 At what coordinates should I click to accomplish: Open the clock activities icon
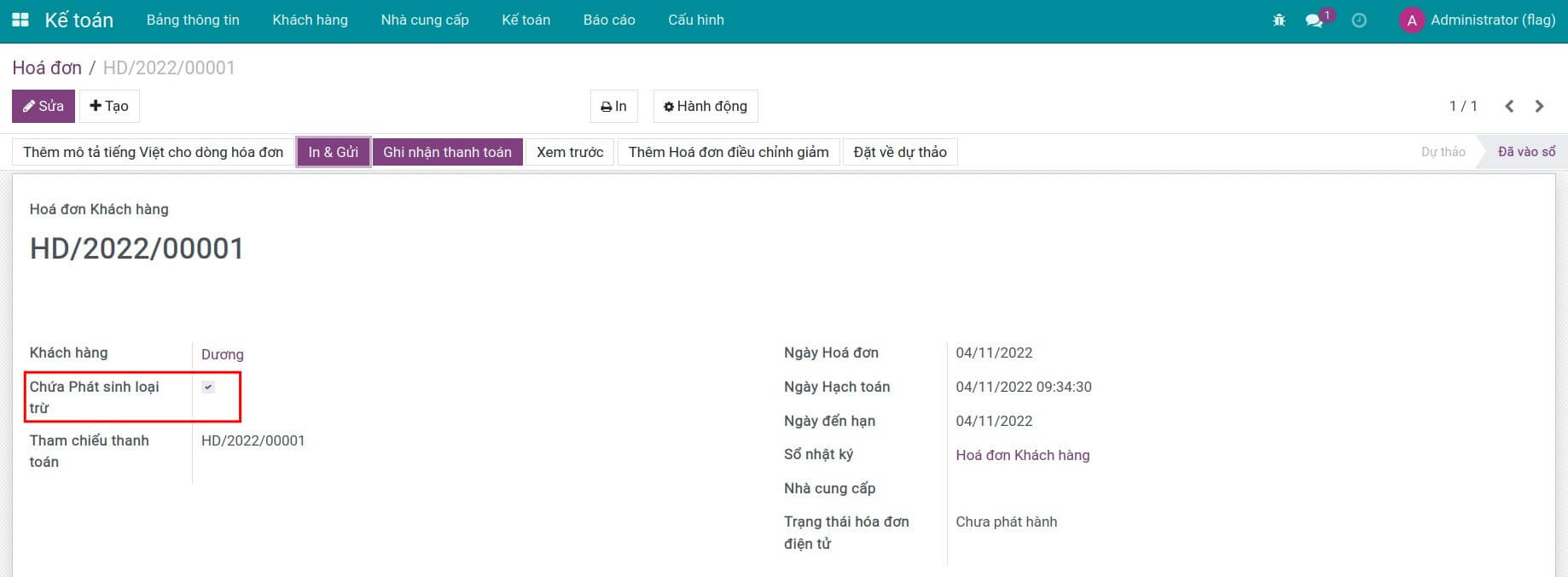(x=1359, y=20)
